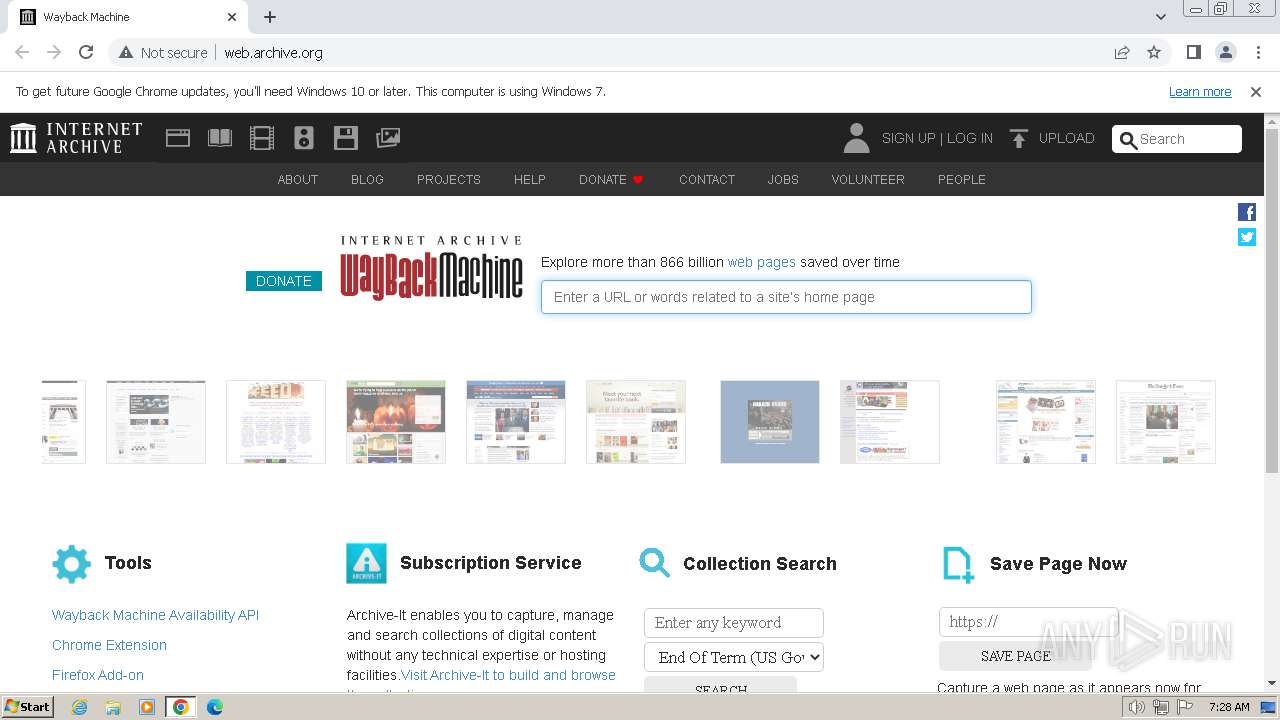Open the Video film strip icon
This screenshot has width=1280, height=720.
pyautogui.click(x=262, y=138)
